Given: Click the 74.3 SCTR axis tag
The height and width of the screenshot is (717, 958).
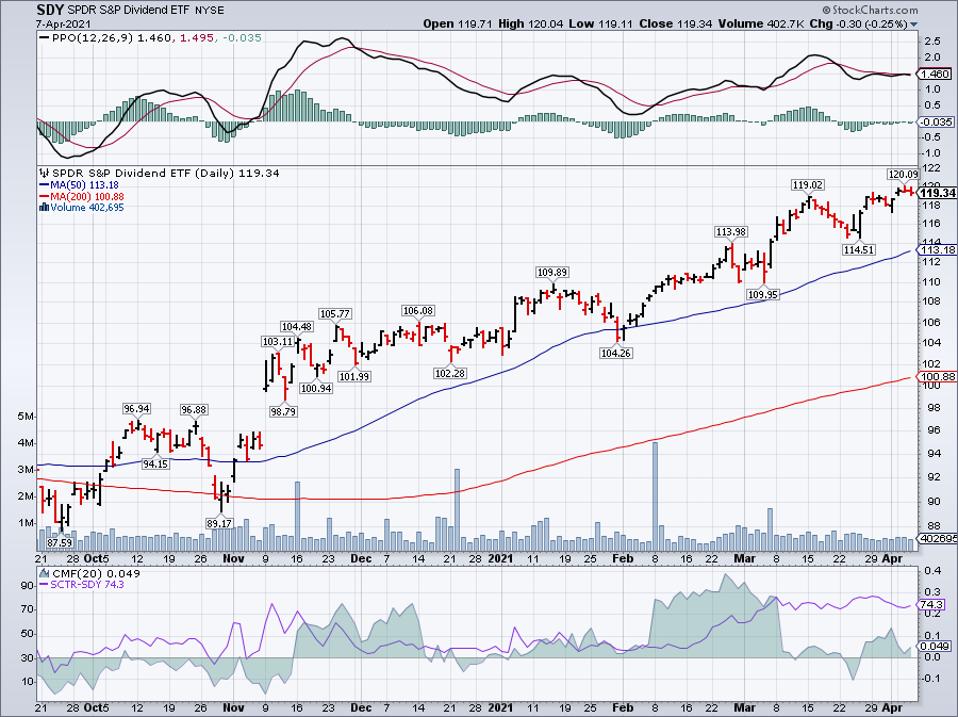Looking at the screenshot, I should tap(932, 605).
